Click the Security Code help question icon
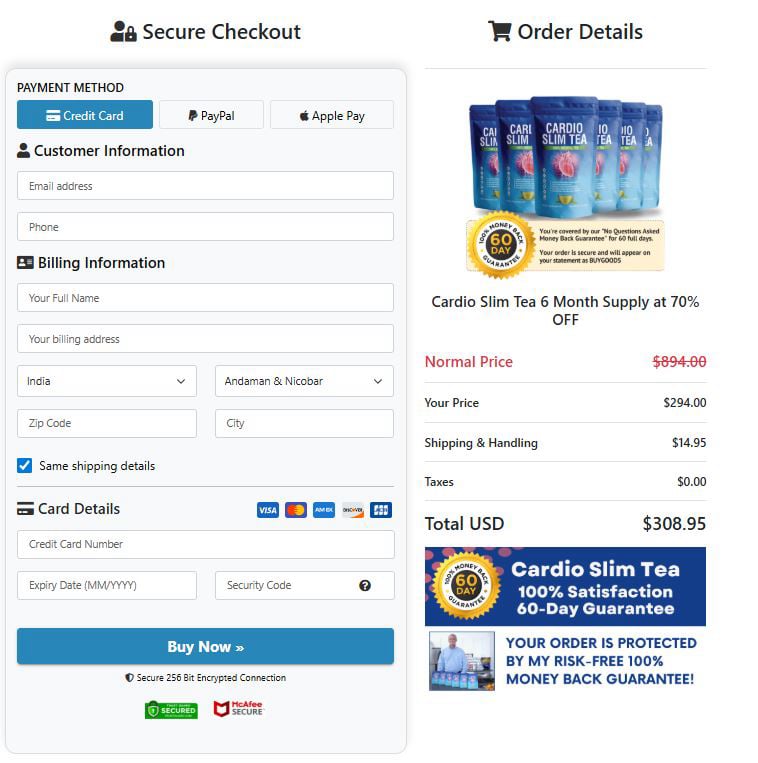The image size is (758, 763). point(365,586)
